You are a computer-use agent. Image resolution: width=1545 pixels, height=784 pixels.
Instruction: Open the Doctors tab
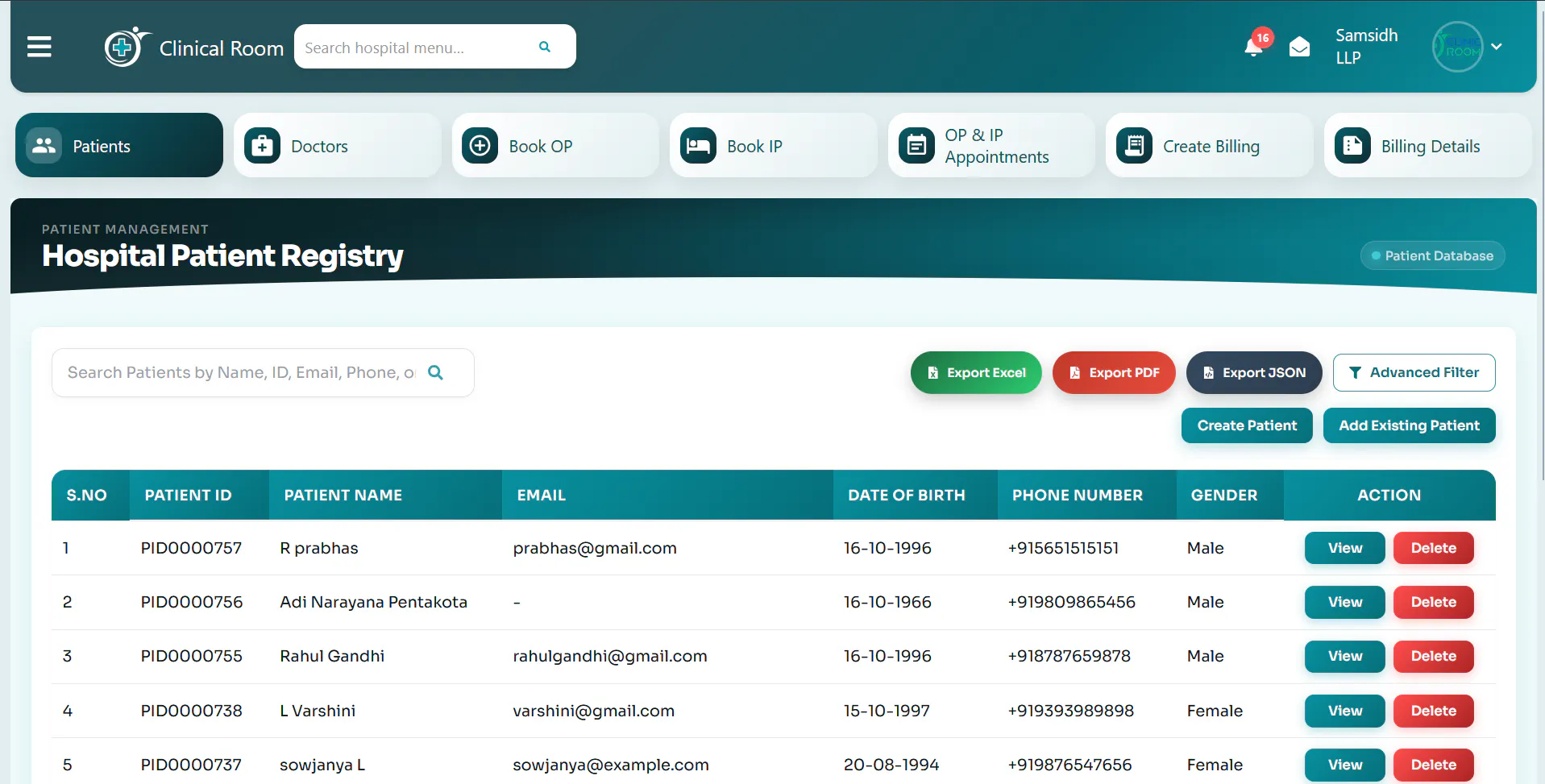tap(337, 145)
